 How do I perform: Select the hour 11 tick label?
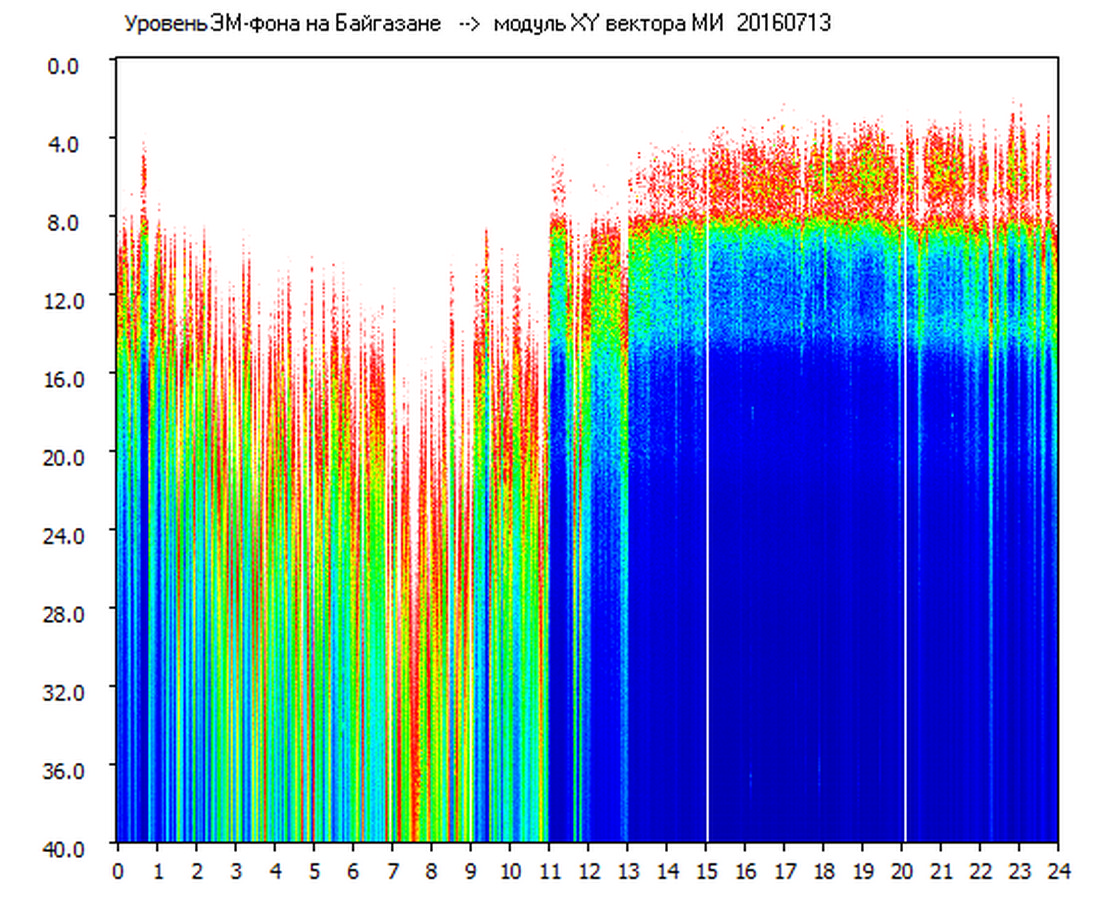coord(548,871)
